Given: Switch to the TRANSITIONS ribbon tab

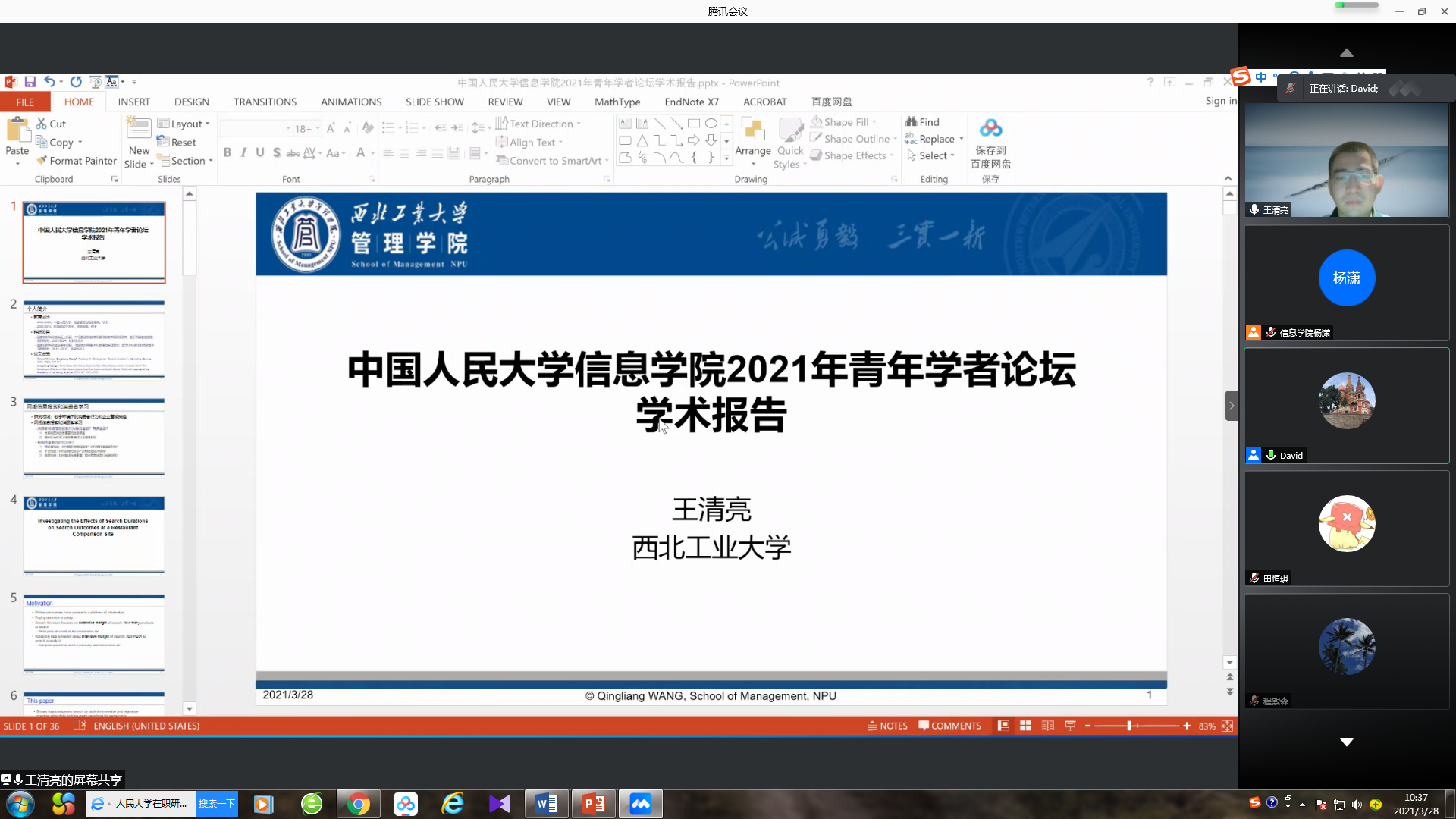Looking at the screenshot, I should [x=265, y=102].
